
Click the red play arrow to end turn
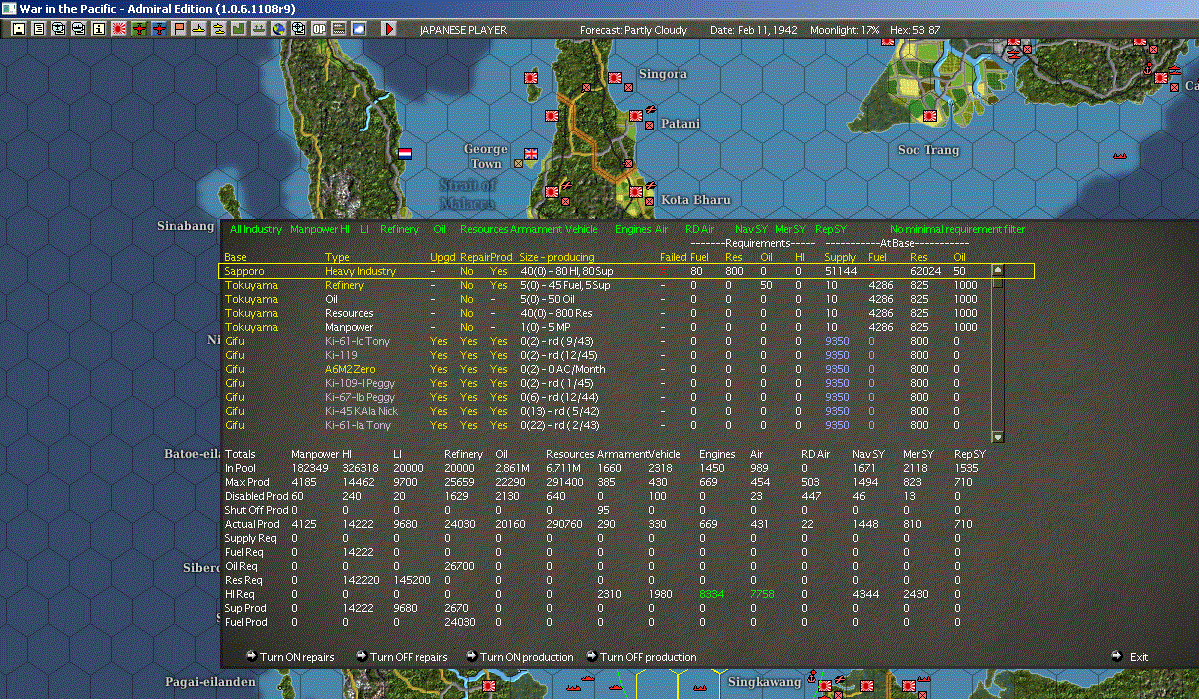(x=389, y=29)
